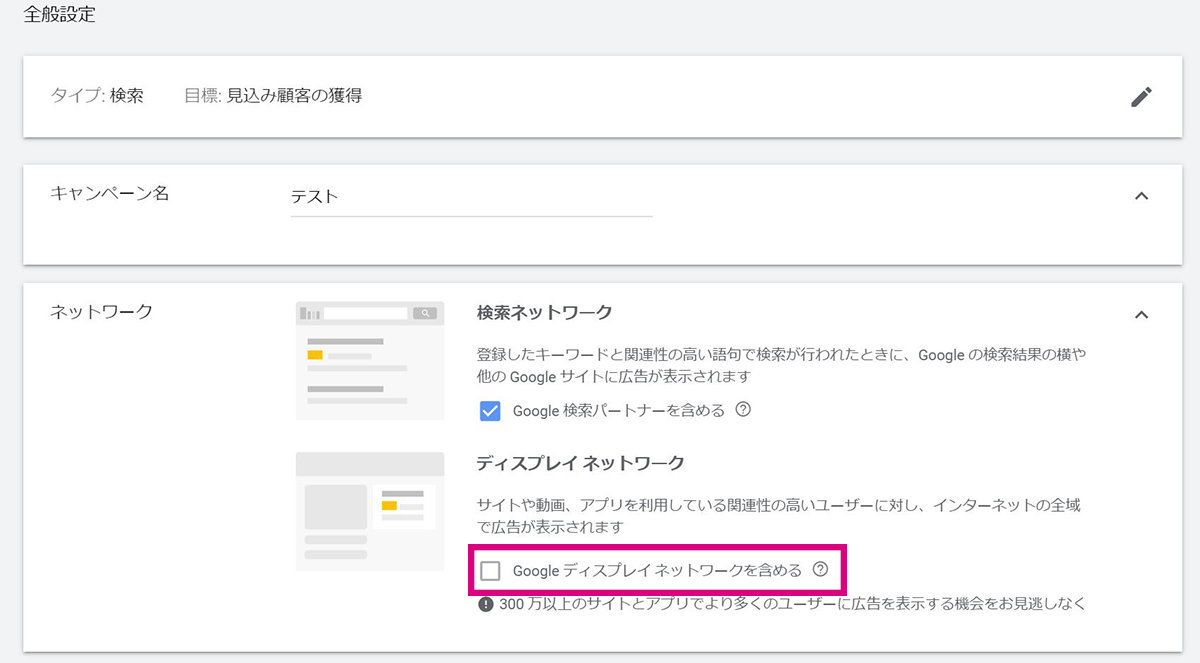Image resolution: width=1200 pixels, height=663 pixels.
Task: Uncheck Google 検索パートナーを含める checkbox
Action: 490,410
